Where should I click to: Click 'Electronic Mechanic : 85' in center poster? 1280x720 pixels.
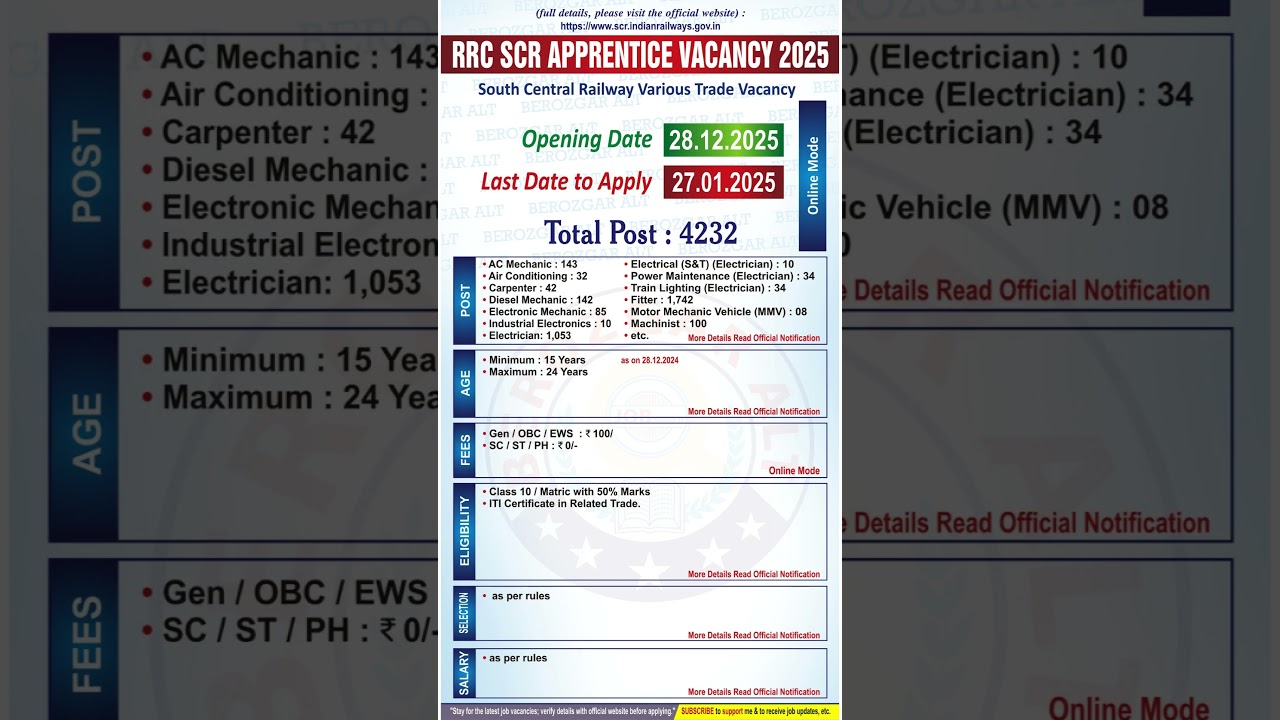546,312
